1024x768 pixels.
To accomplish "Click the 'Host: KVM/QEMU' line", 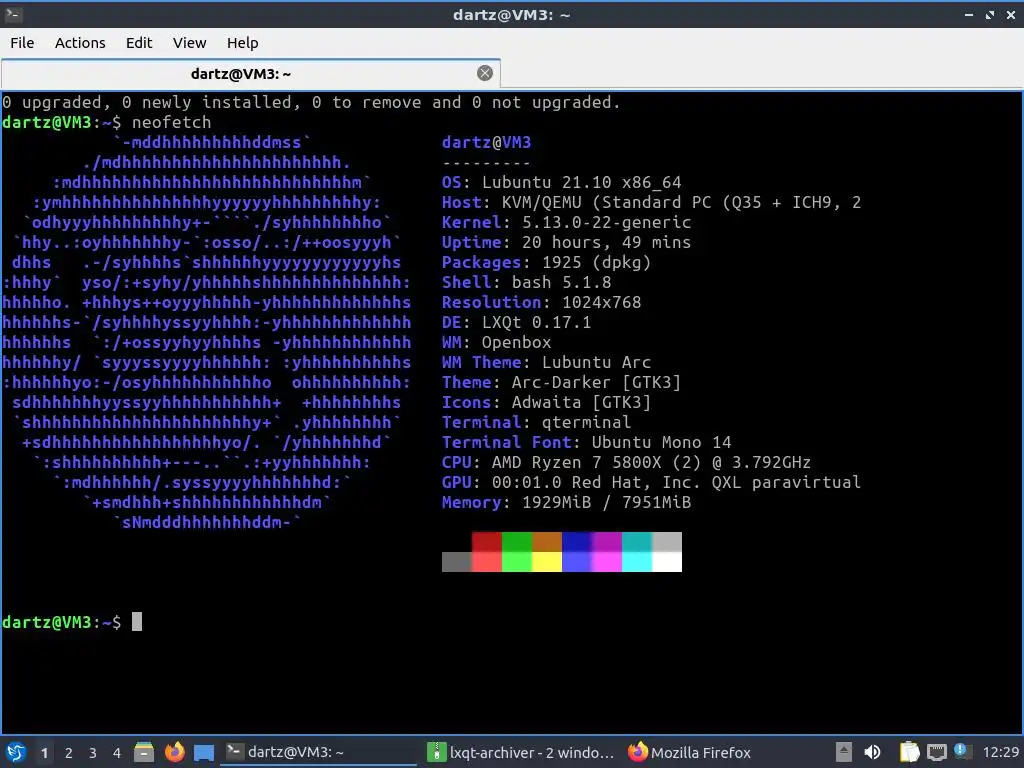I will point(651,202).
